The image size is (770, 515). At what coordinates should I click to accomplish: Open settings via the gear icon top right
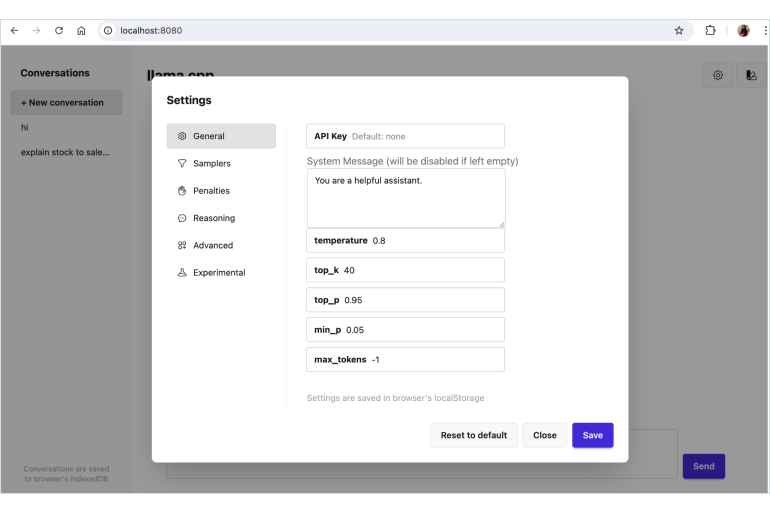click(717, 75)
